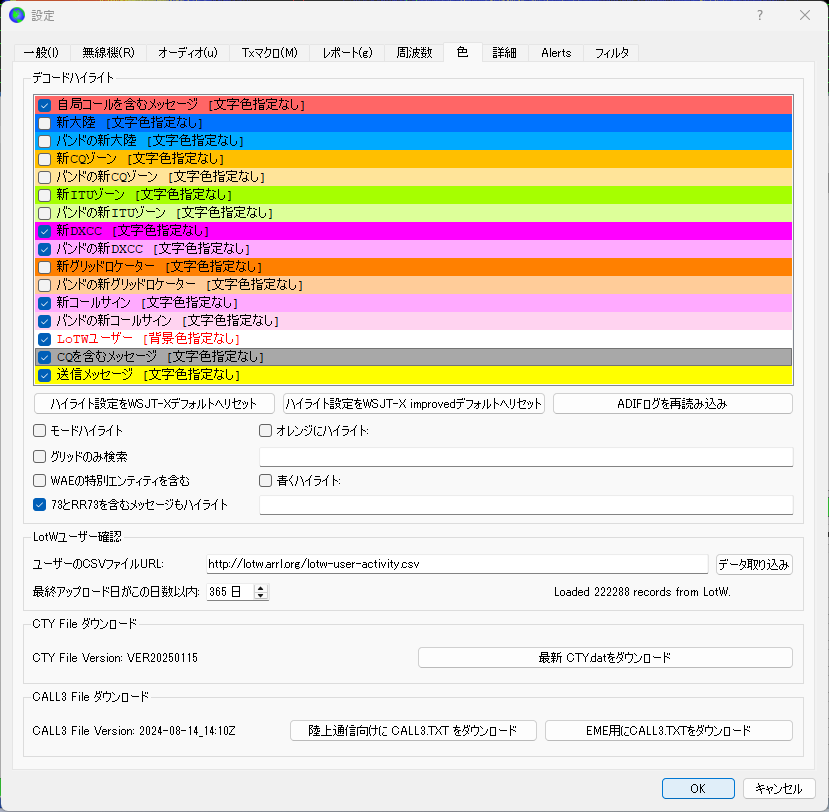Click inside the 365 日 spin box

[231, 592]
